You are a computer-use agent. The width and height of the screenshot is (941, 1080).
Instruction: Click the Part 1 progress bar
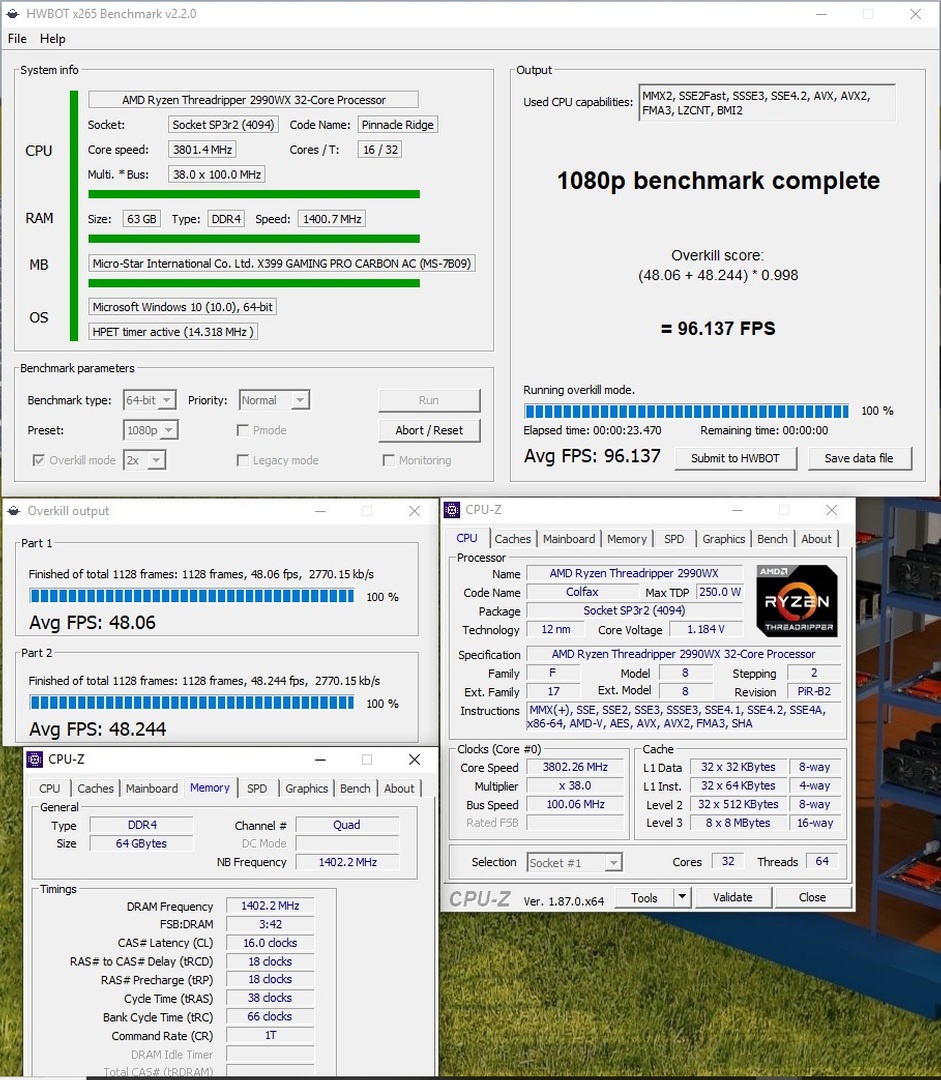pyautogui.click(x=192, y=596)
